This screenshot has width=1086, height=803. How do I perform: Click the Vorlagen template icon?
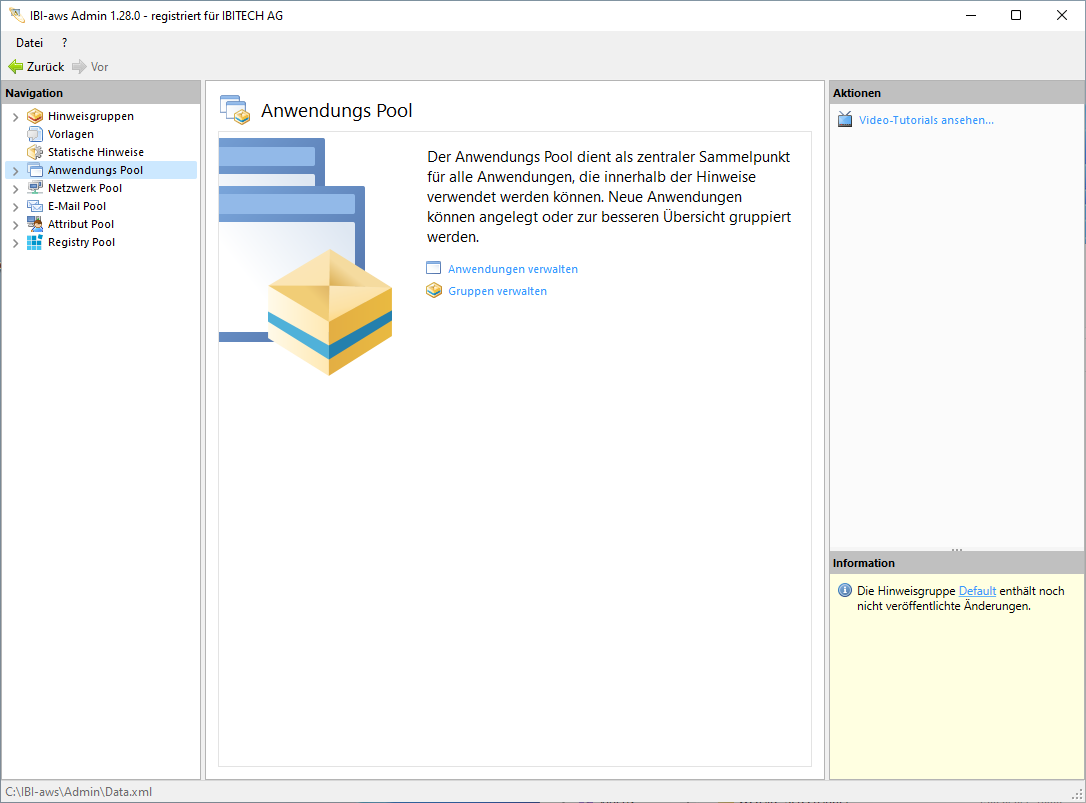(35, 134)
